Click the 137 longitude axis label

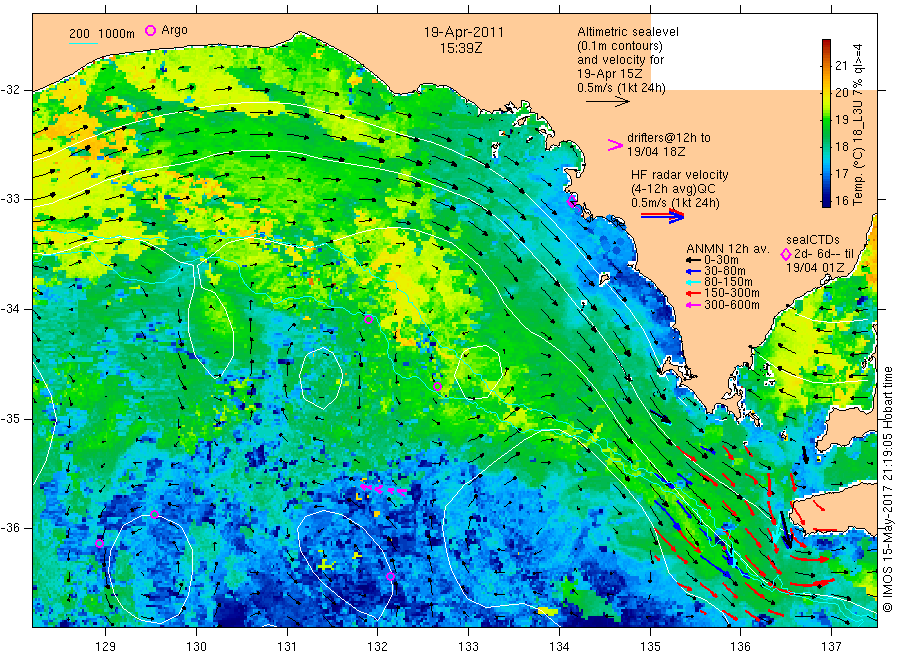coord(831,647)
